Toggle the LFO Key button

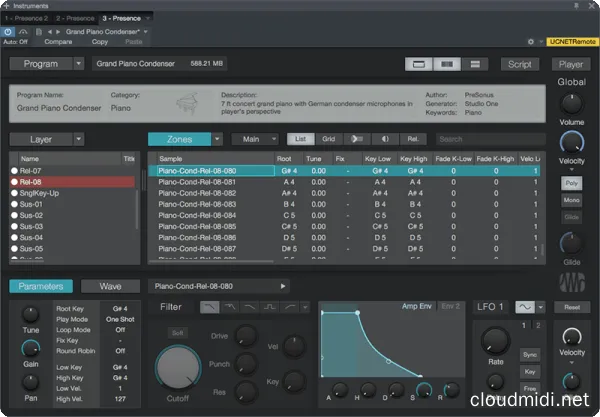[530, 371]
